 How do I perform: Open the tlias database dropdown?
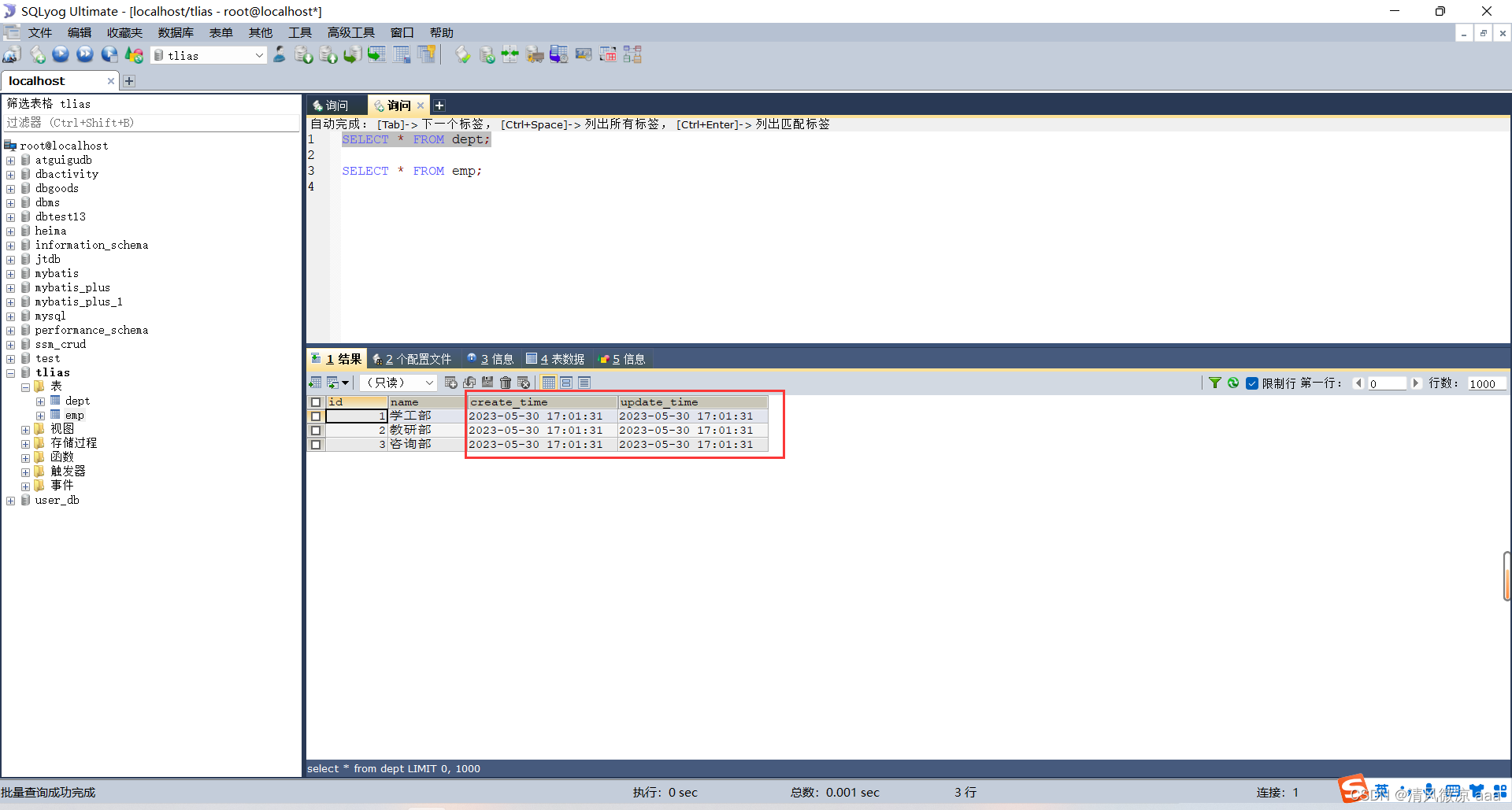point(259,55)
